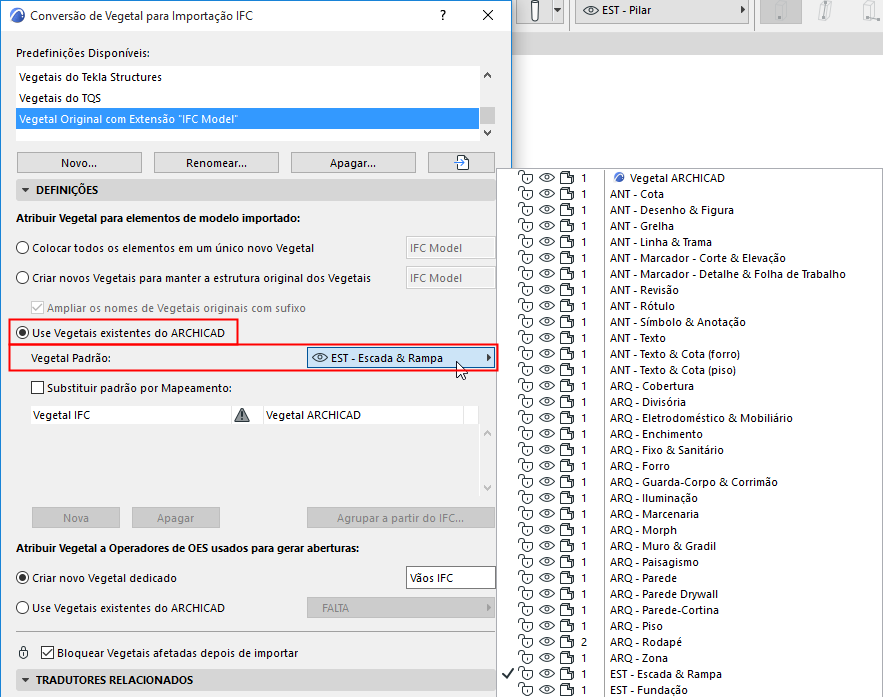The image size is (883, 697).
Task: Open the disabled FALTA layer dropdown
Action: point(401,608)
